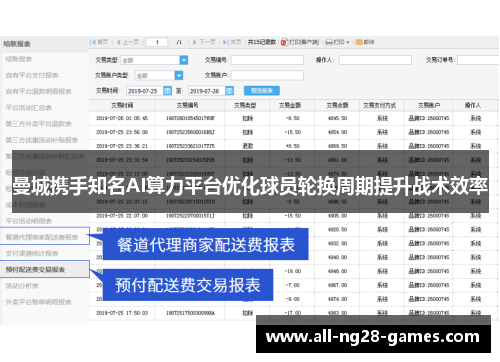This screenshot has width=500, height=362.
Task: Open 平台活动汇总表 in sidebar
Action: [x=28, y=108]
